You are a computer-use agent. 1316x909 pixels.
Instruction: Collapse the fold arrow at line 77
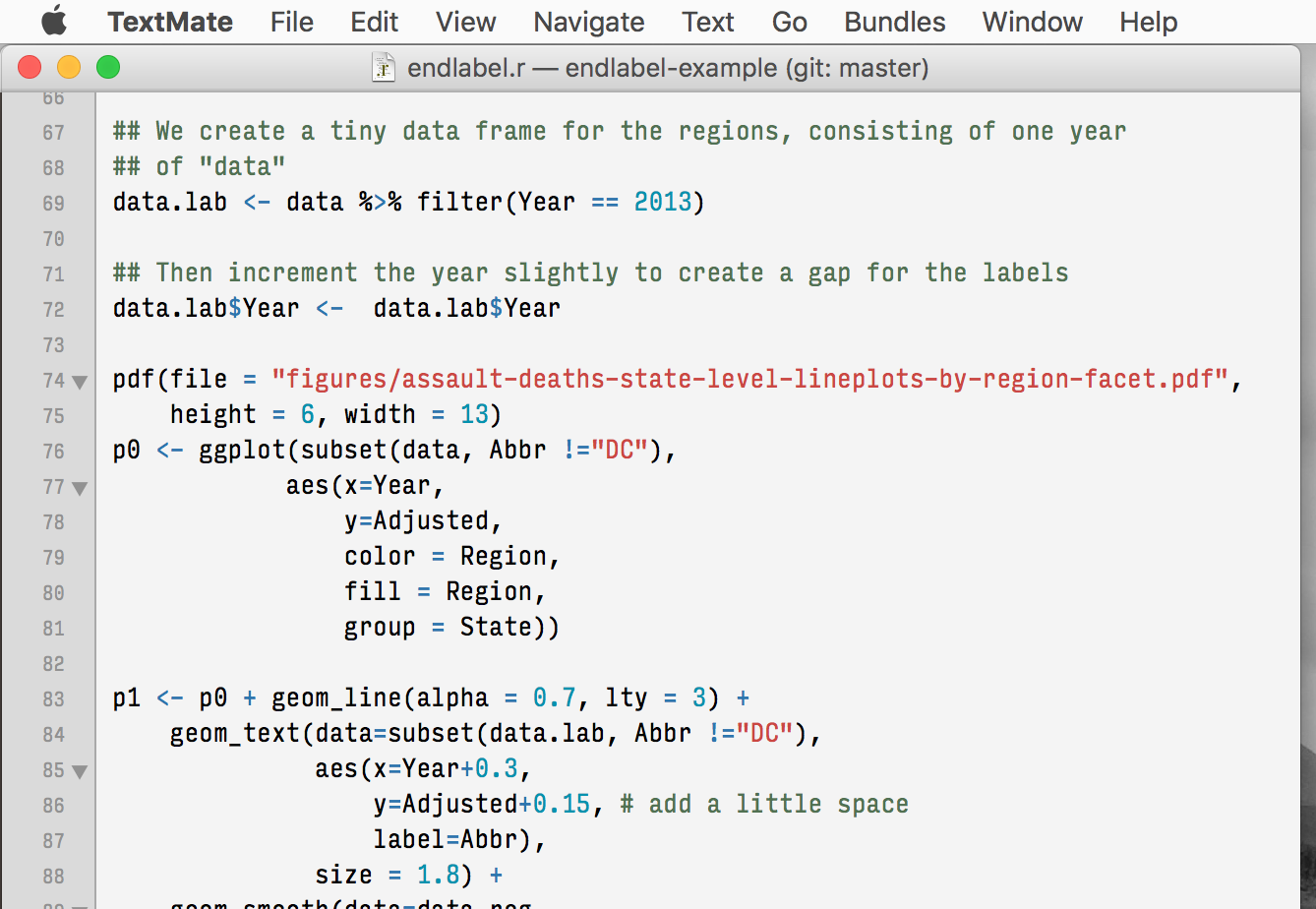(x=80, y=488)
